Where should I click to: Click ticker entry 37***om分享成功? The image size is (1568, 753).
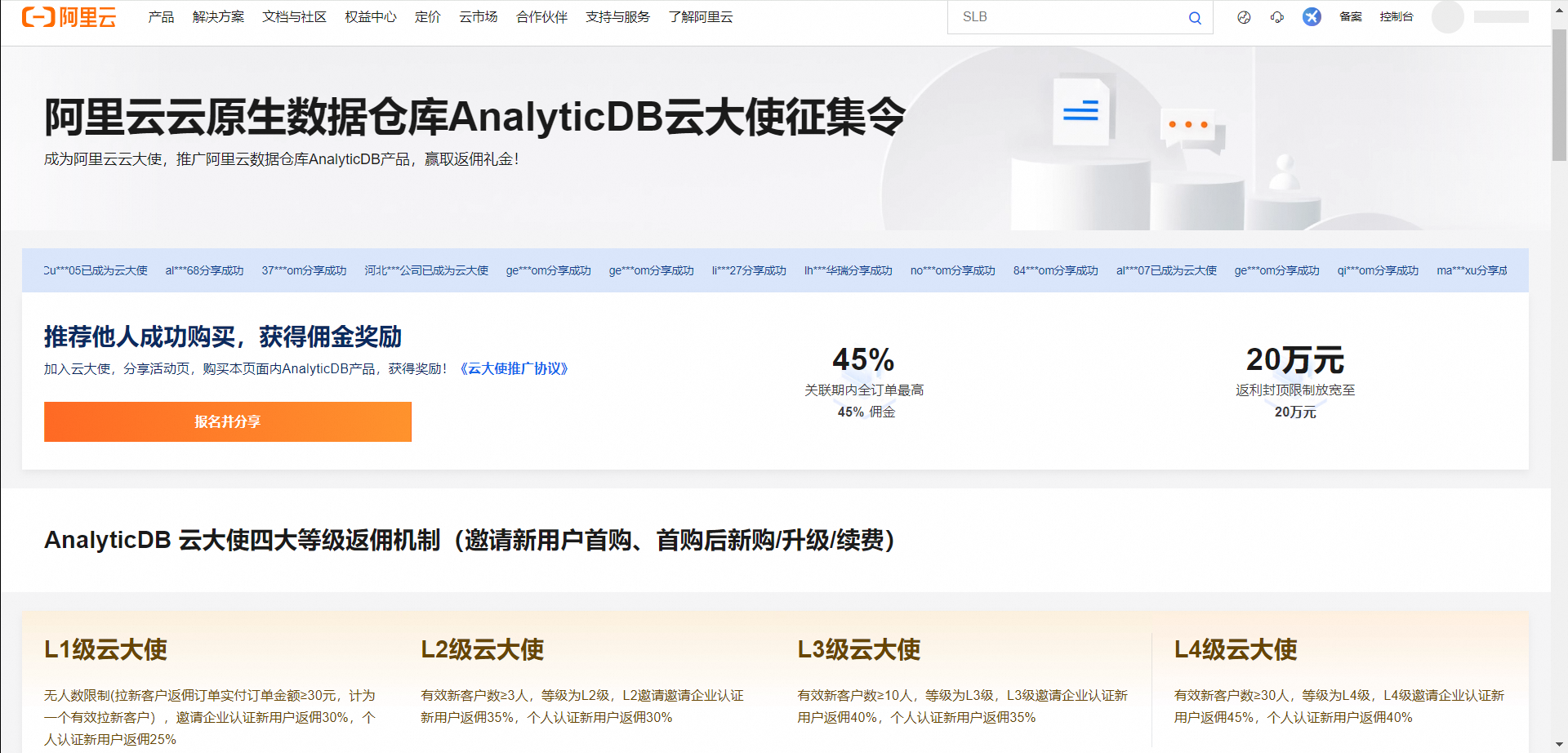pyautogui.click(x=304, y=270)
